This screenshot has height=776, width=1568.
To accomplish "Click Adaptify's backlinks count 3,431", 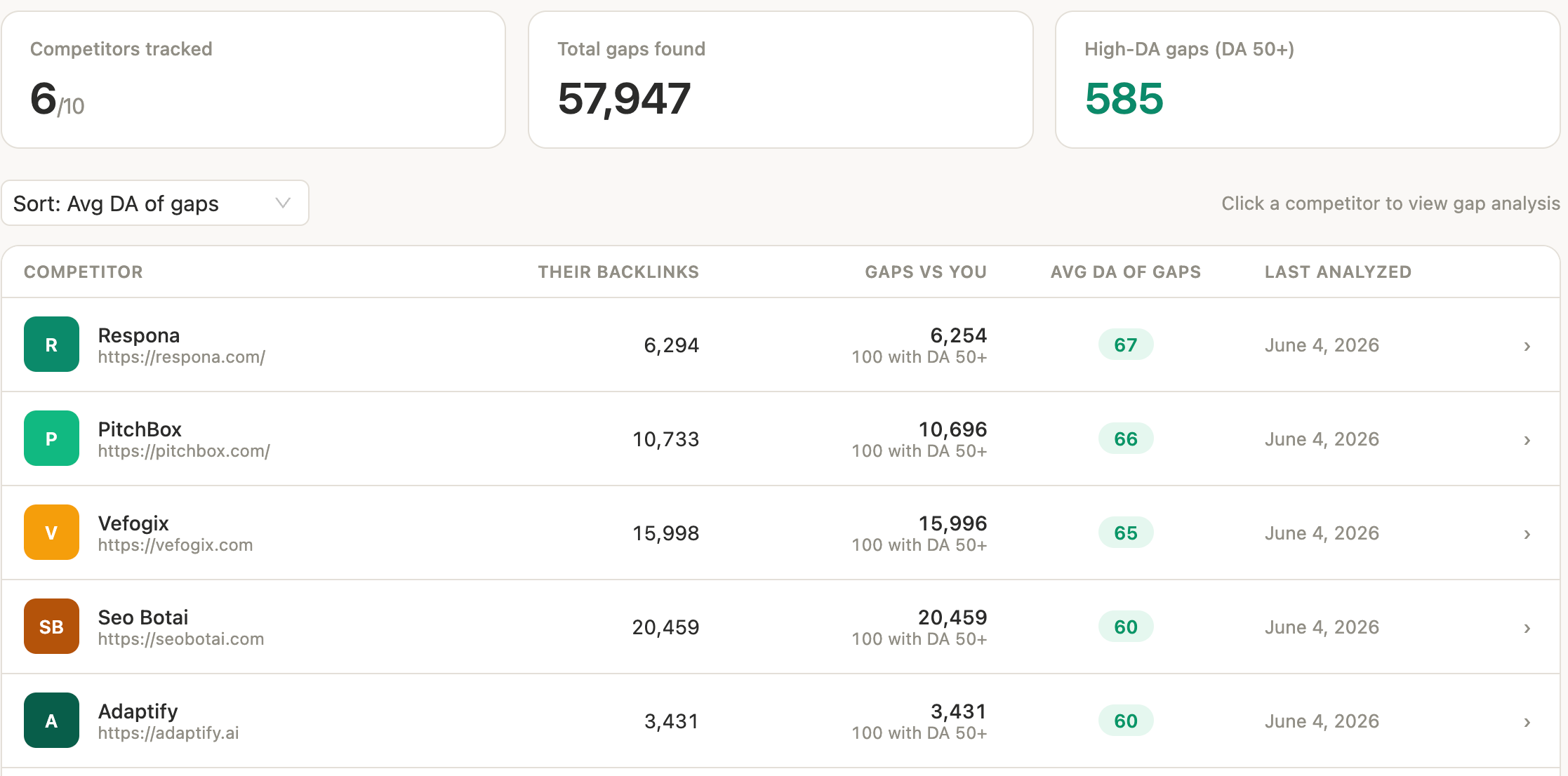I will tap(672, 721).
